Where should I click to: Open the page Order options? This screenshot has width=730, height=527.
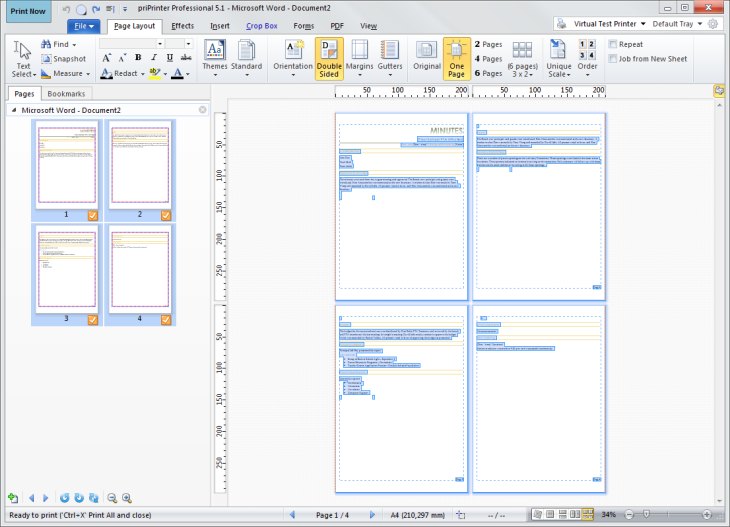pyautogui.click(x=587, y=59)
